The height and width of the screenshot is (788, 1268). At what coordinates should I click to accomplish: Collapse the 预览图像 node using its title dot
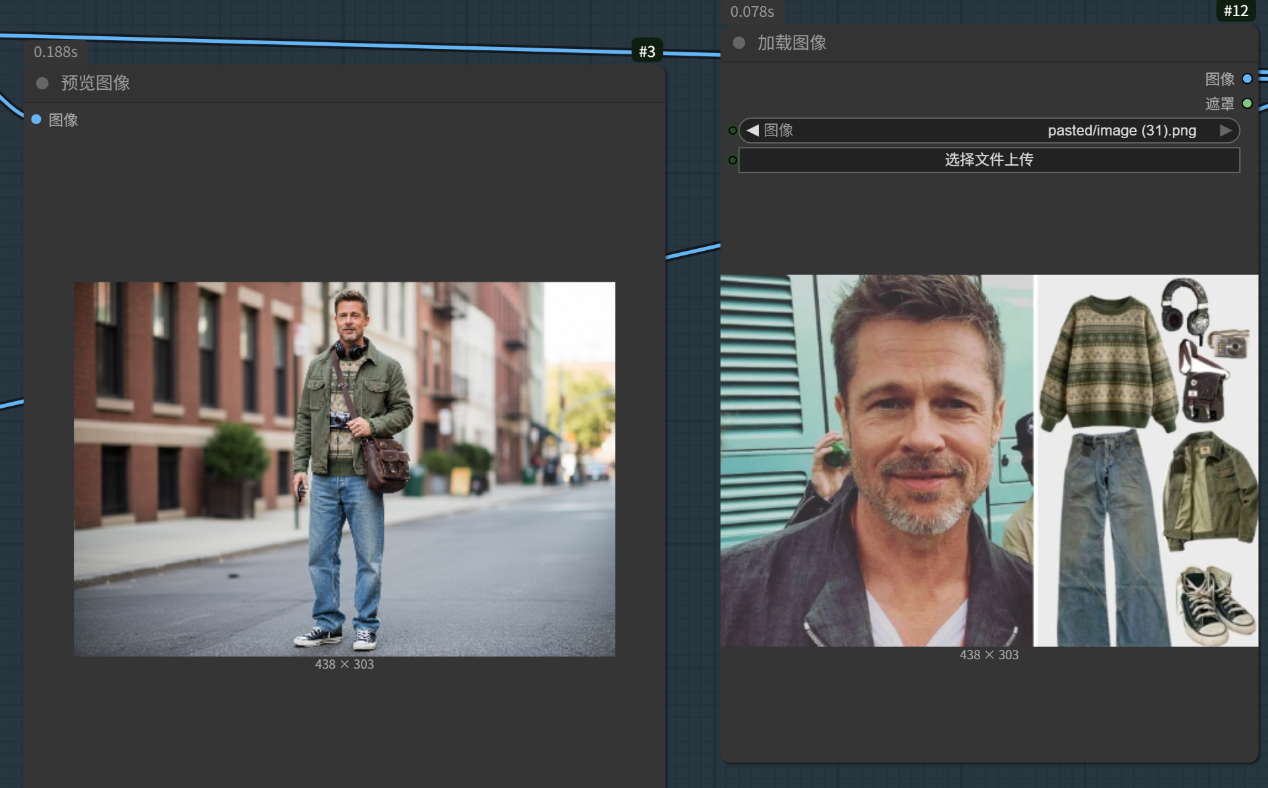point(42,83)
